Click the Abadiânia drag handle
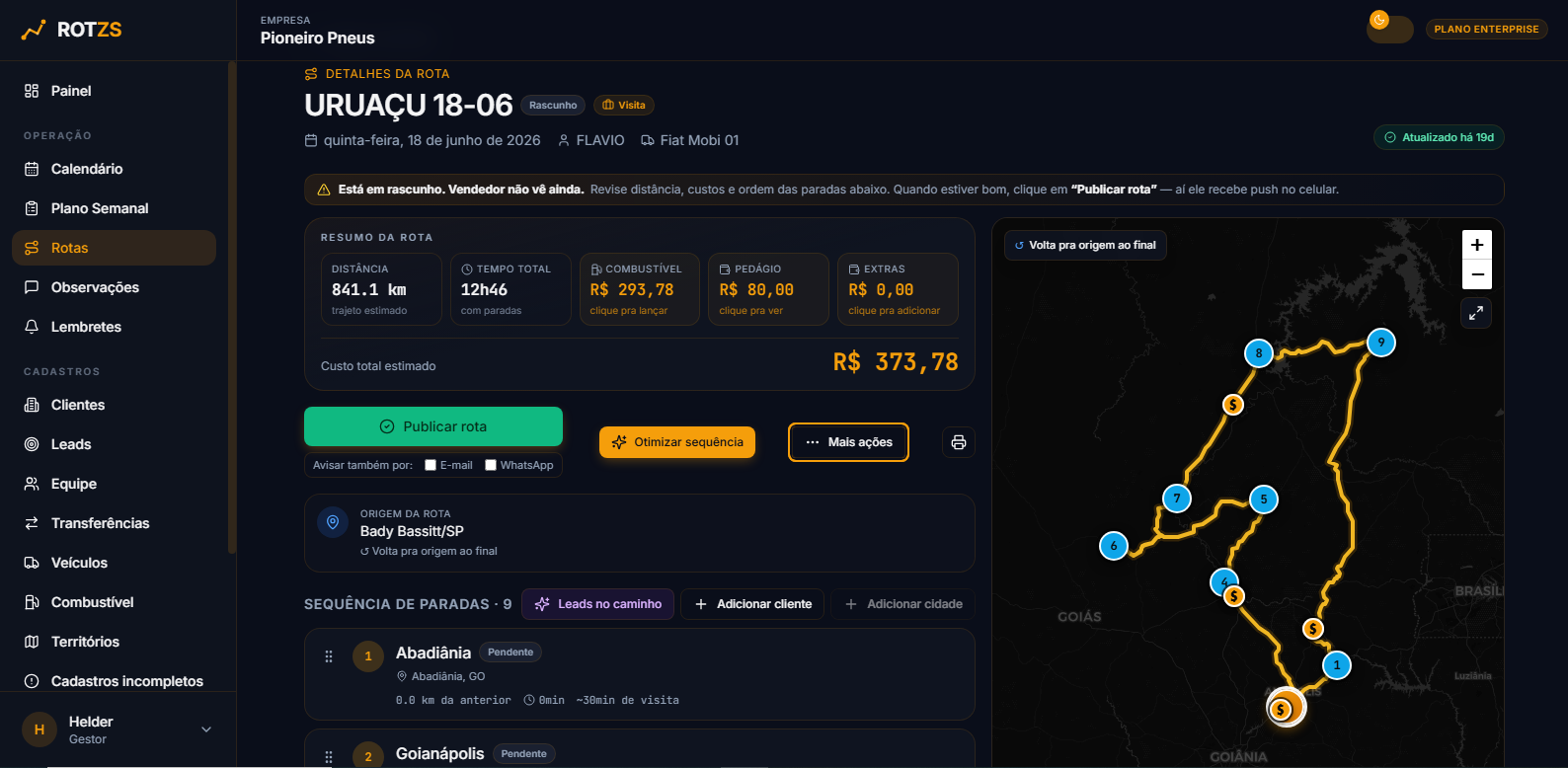This screenshot has height=768, width=1568. tap(329, 656)
